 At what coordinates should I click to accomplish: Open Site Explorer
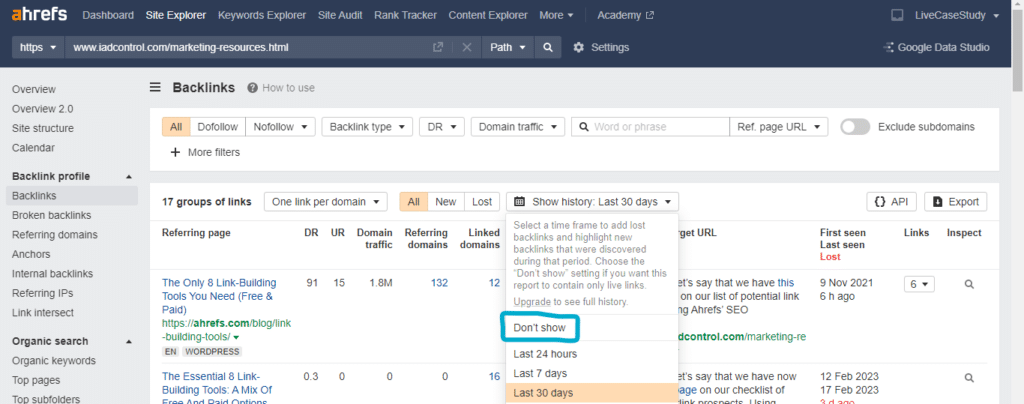(x=176, y=15)
